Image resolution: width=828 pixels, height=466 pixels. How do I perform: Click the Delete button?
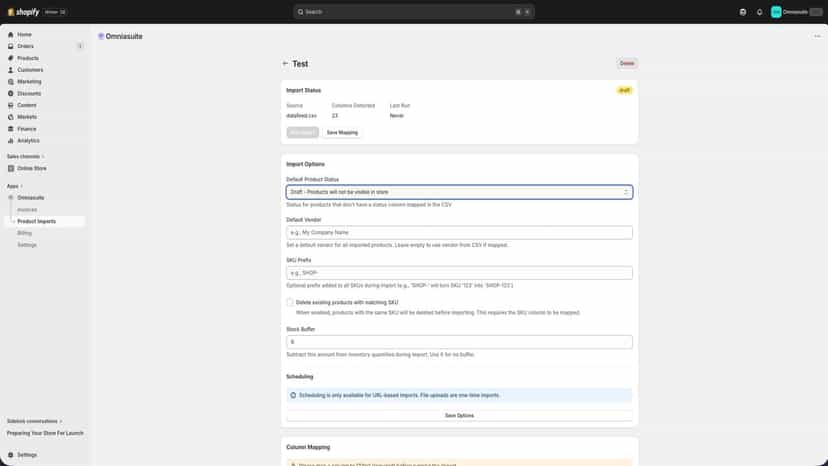pos(627,63)
